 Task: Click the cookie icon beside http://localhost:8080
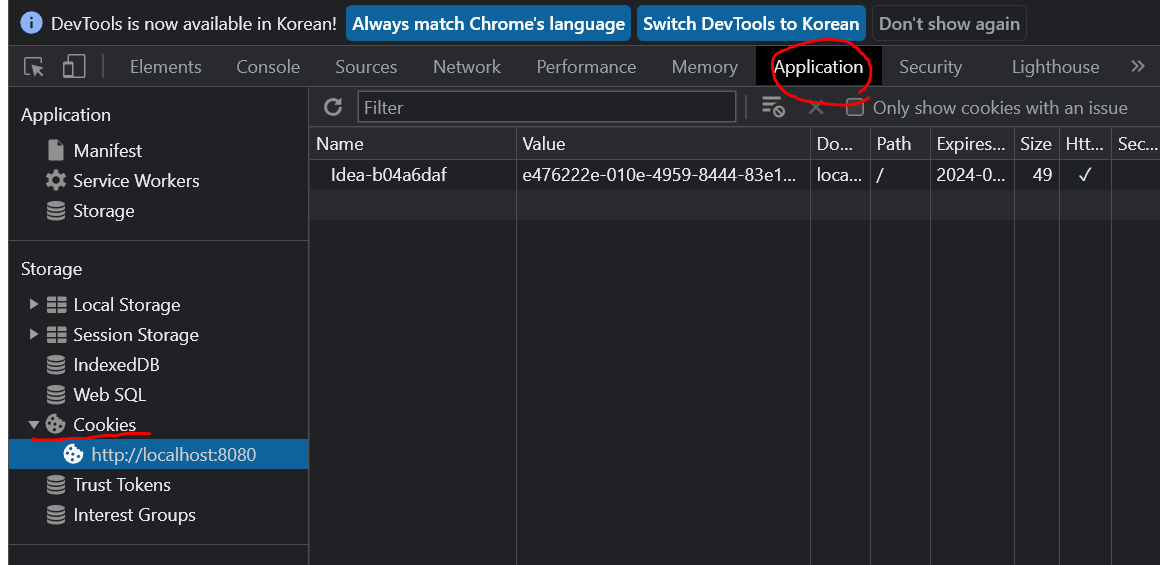(x=73, y=454)
